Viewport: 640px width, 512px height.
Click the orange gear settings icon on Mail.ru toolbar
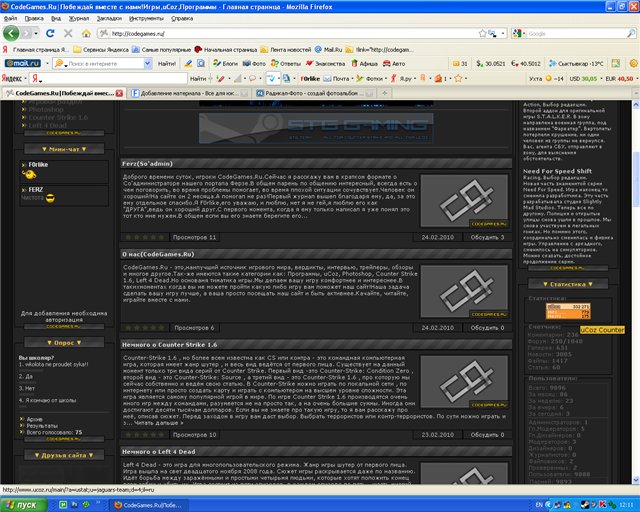[x=633, y=63]
